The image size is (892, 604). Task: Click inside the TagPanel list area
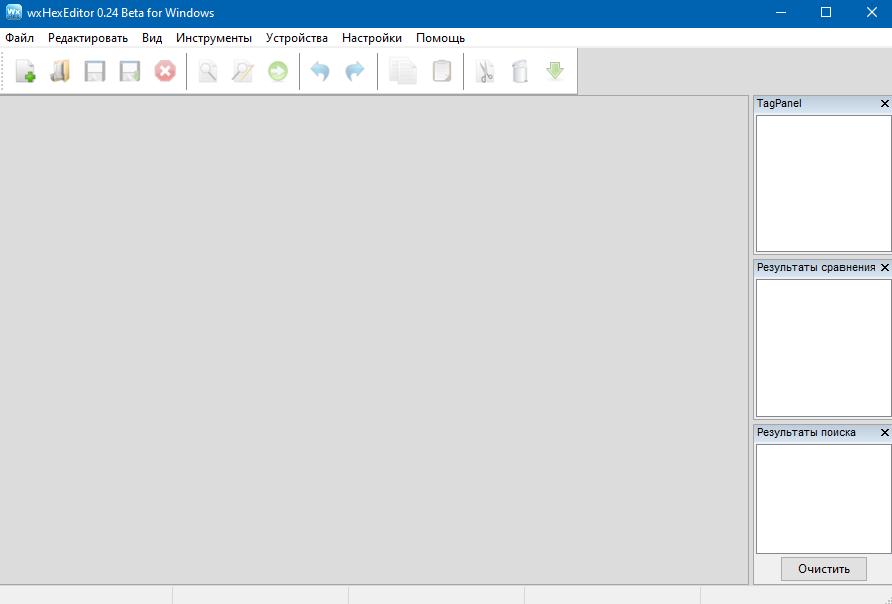pyautogui.click(x=823, y=183)
